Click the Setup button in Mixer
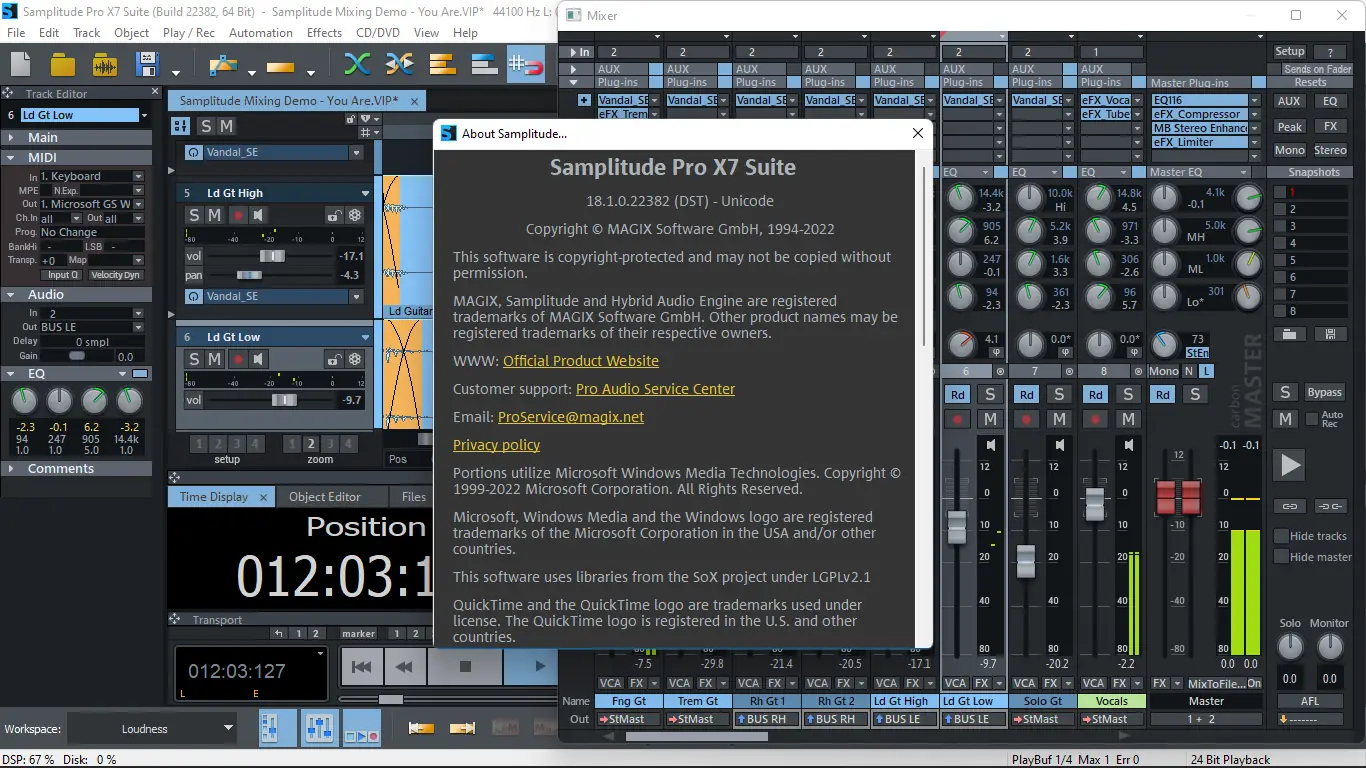The height and width of the screenshot is (768, 1366). coord(1290,51)
